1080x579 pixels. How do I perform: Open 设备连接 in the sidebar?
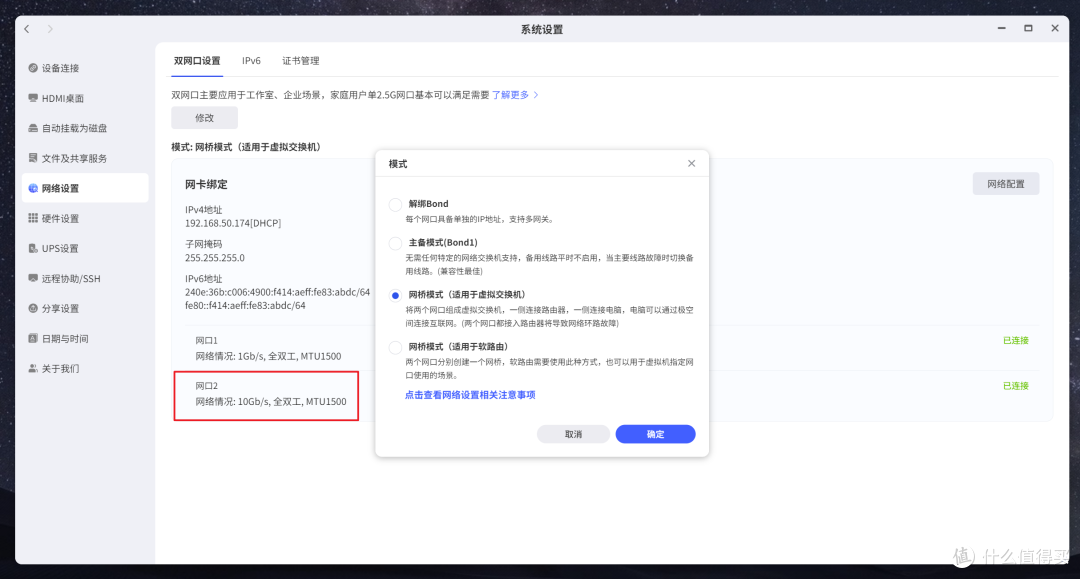pyautogui.click(x=85, y=68)
